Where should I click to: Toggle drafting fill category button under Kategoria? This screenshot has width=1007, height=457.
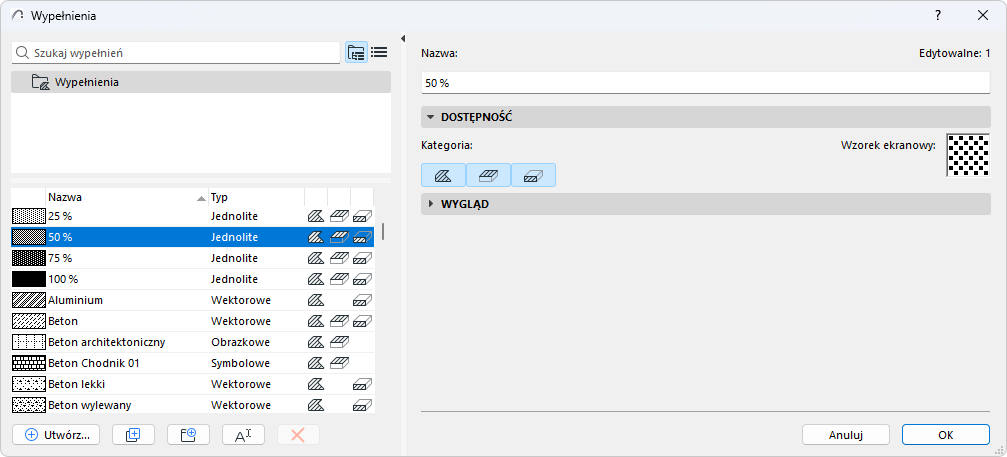click(443, 175)
